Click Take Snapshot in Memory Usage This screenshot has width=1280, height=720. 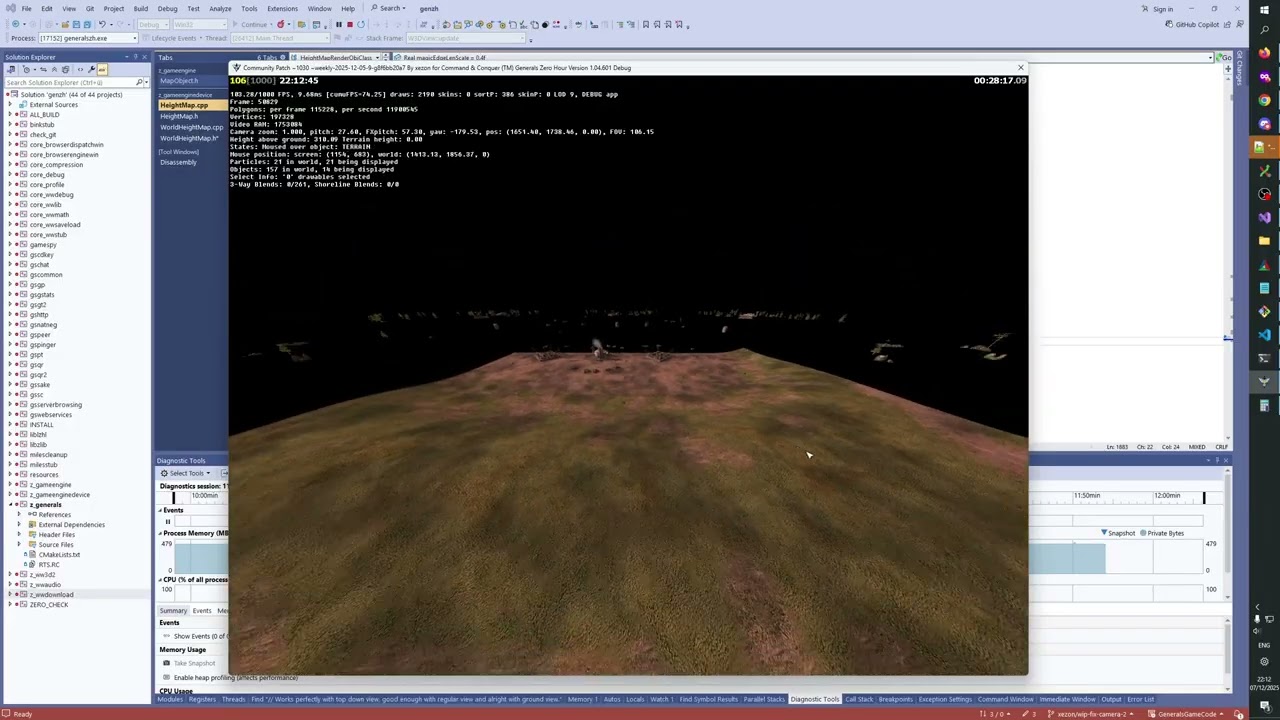194,664
